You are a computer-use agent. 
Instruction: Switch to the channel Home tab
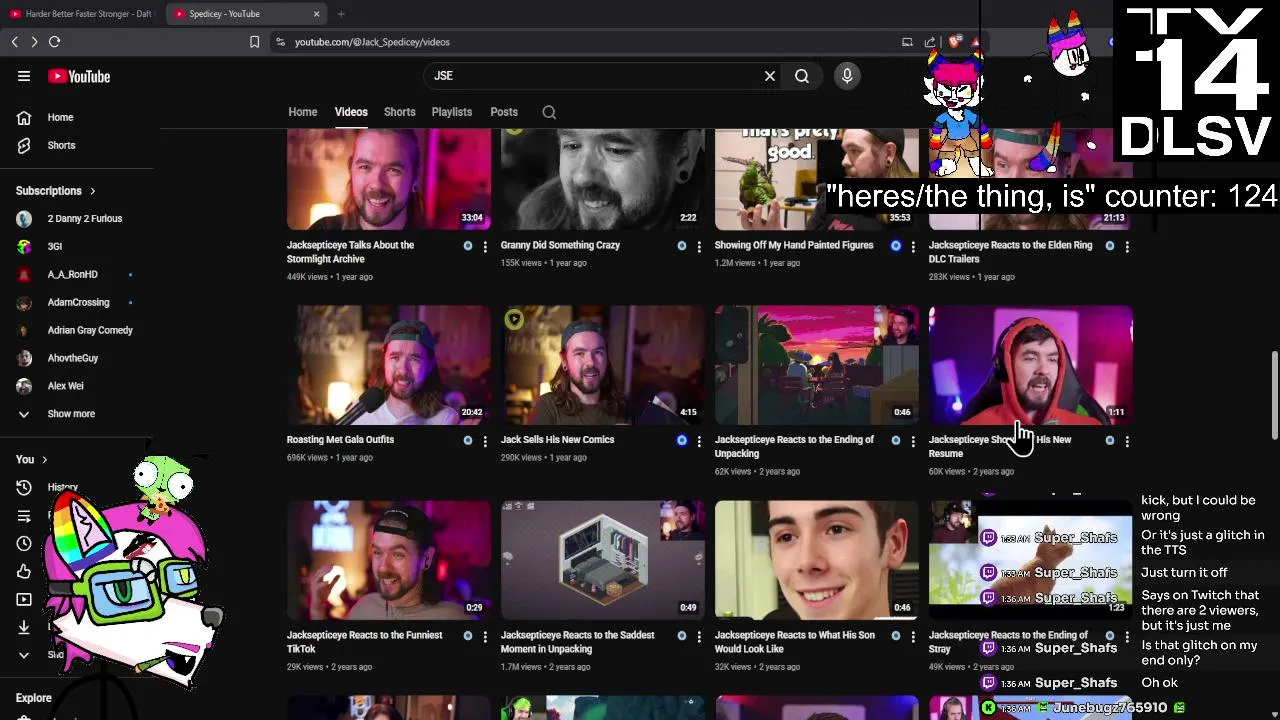coord(303,112)
